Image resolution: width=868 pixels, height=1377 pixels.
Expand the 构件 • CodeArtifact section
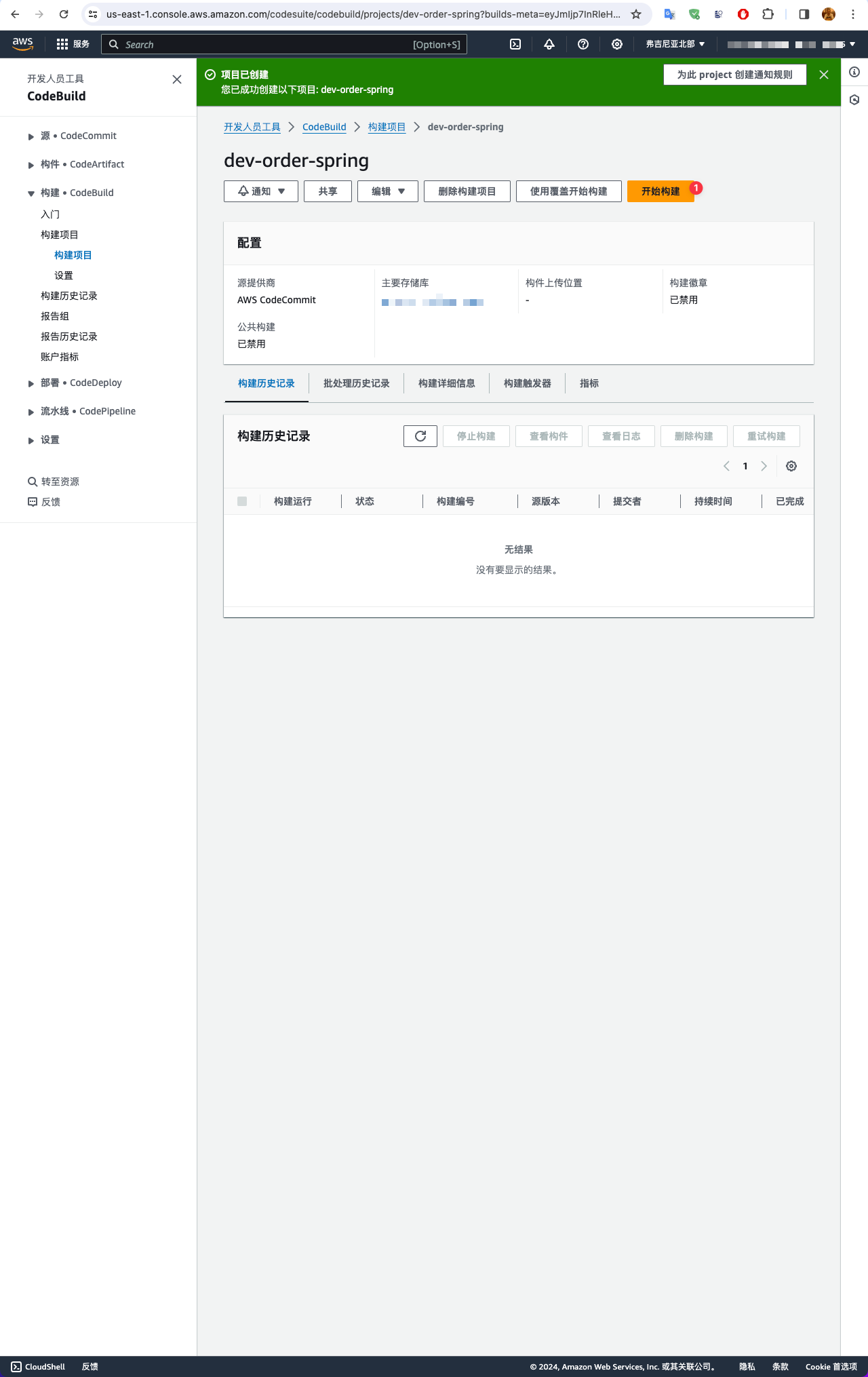(31, 166)
